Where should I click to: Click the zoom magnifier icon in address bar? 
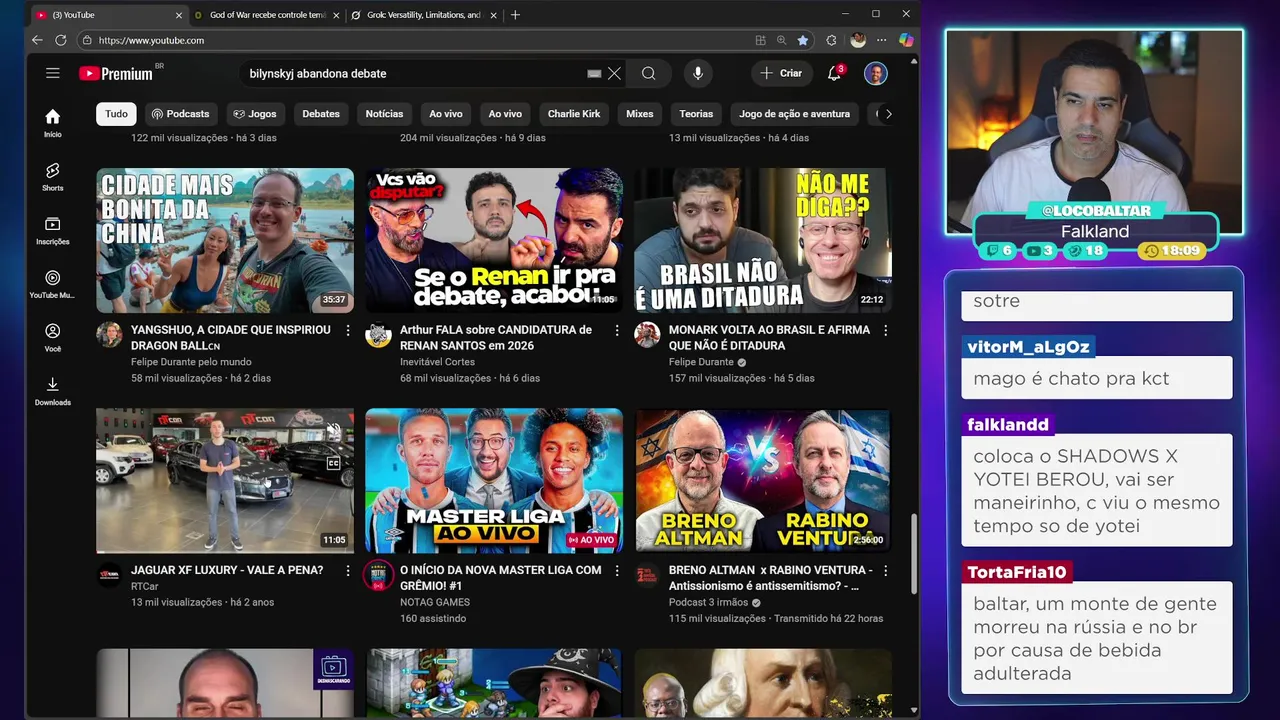782,40
